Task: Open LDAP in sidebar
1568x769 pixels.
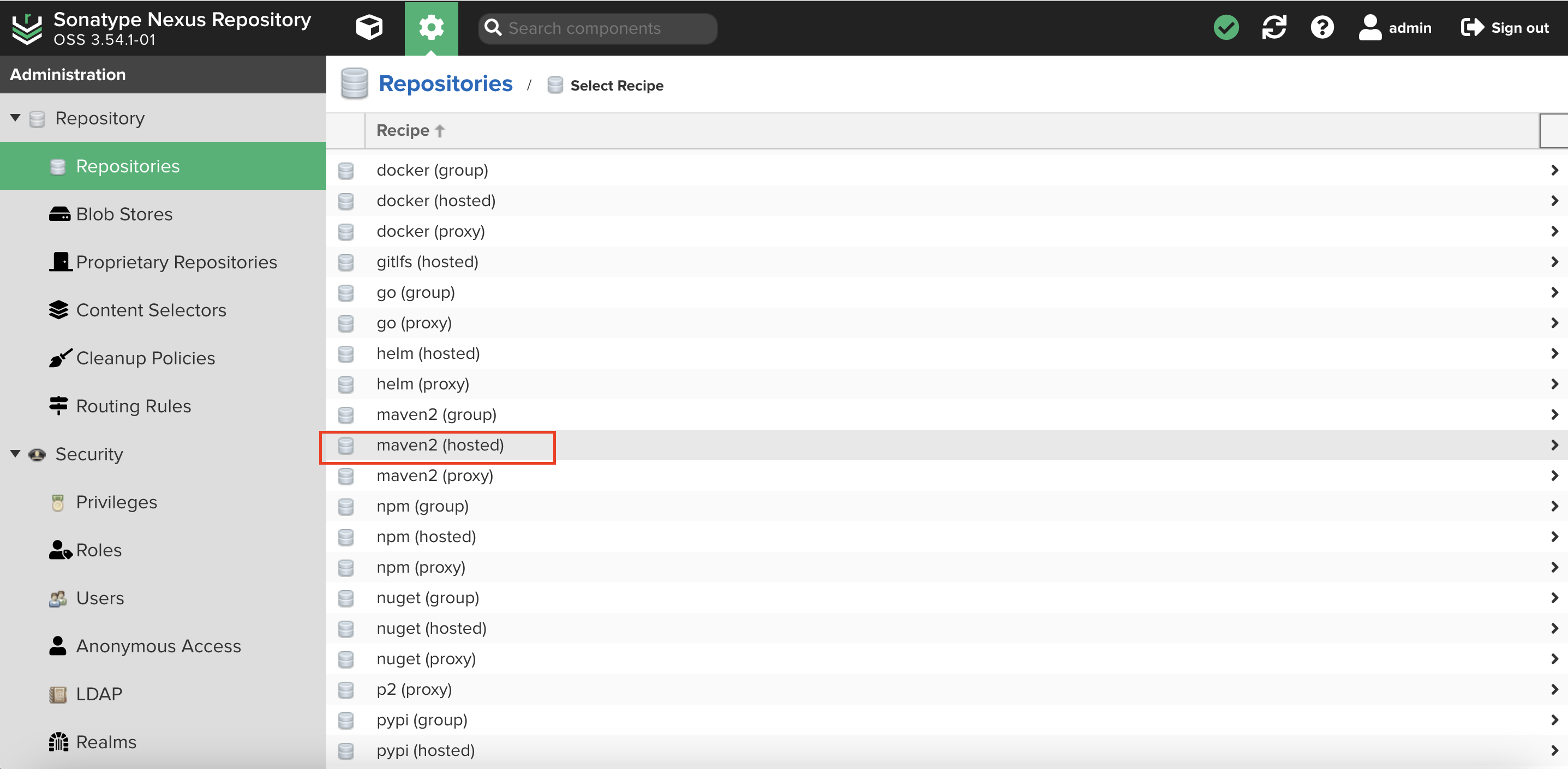Action: [163, 694]
